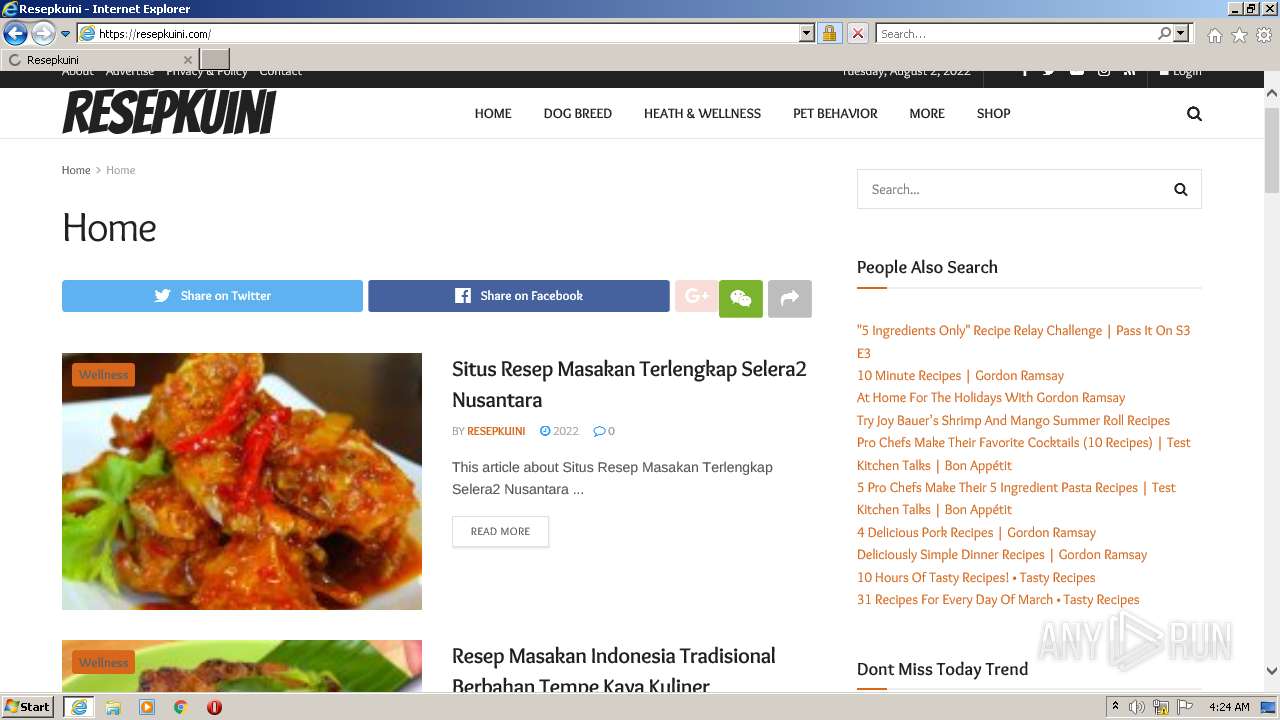The image size is (1280, 720).
Task: Open the browser Tools gear icon
Action: click(x=1264, y=35)
